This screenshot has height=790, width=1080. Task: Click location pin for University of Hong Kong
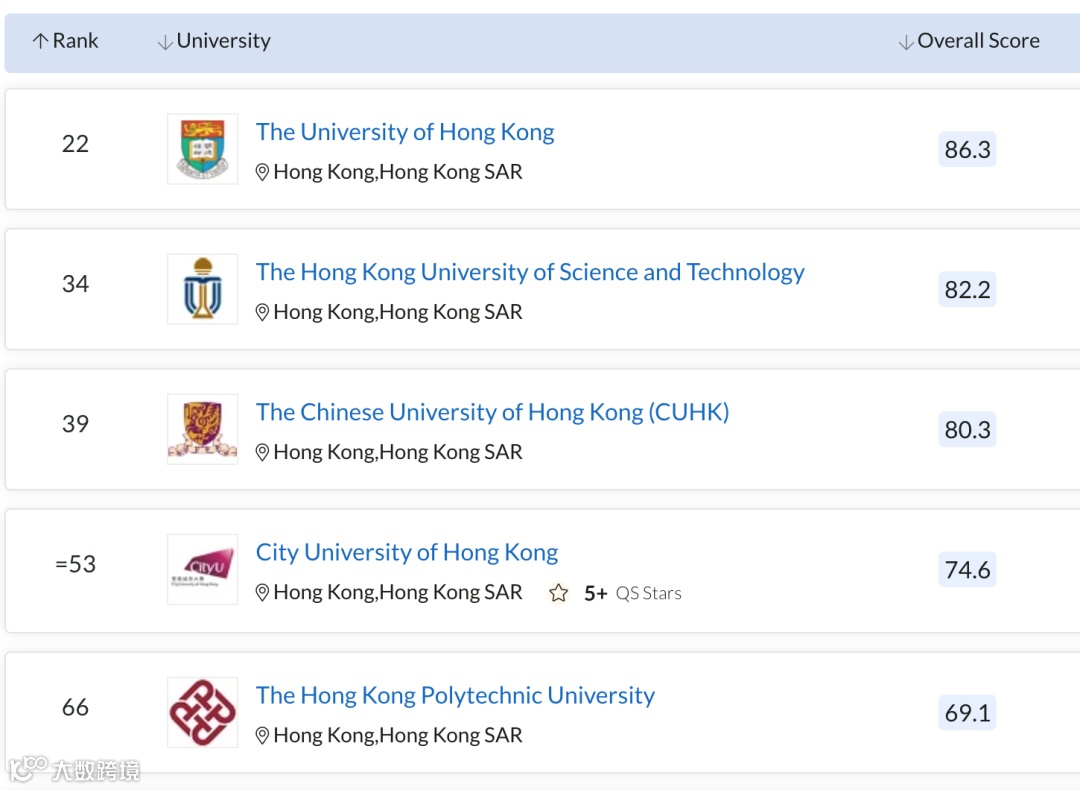coord(263,172)
